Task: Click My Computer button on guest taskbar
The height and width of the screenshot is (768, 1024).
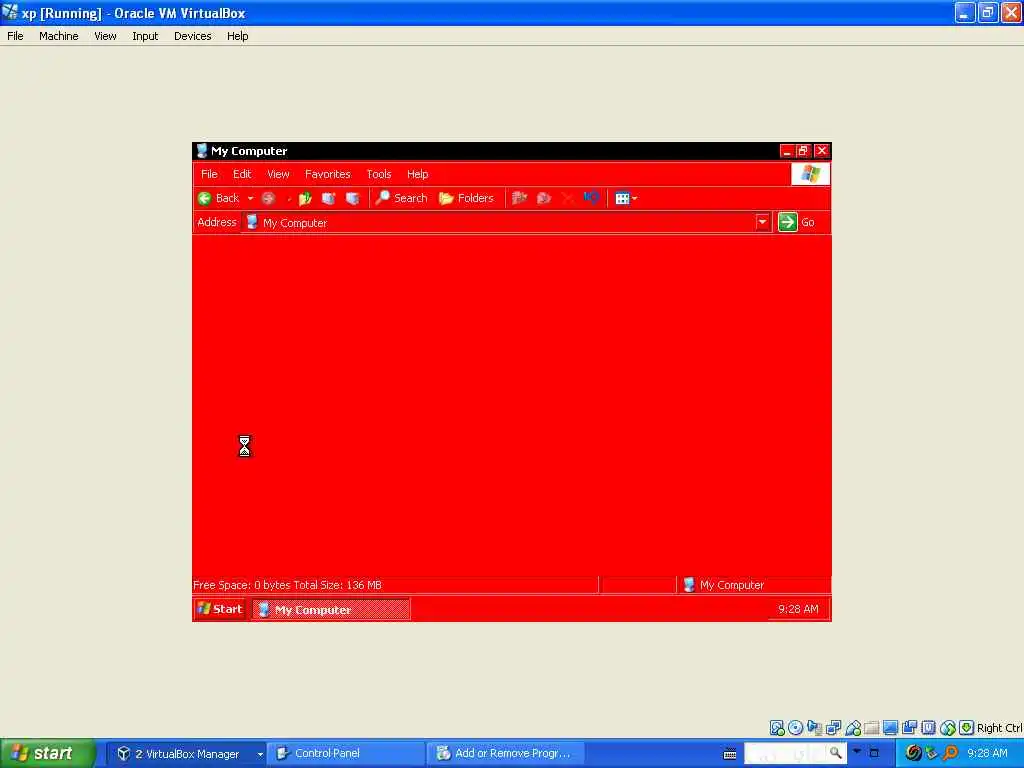Action: pyautogui.click(x=332, y=609)
